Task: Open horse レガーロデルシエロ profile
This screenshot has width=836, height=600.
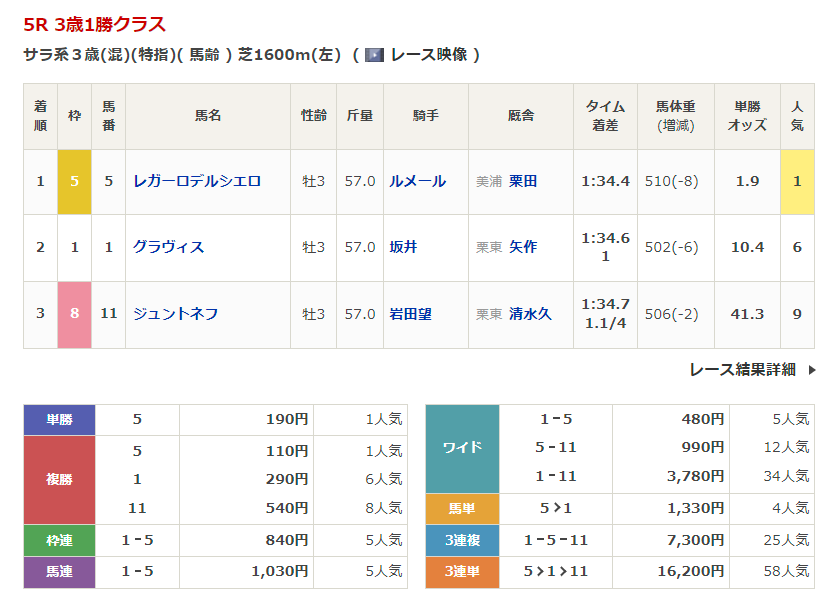Action: pos(196,181)
